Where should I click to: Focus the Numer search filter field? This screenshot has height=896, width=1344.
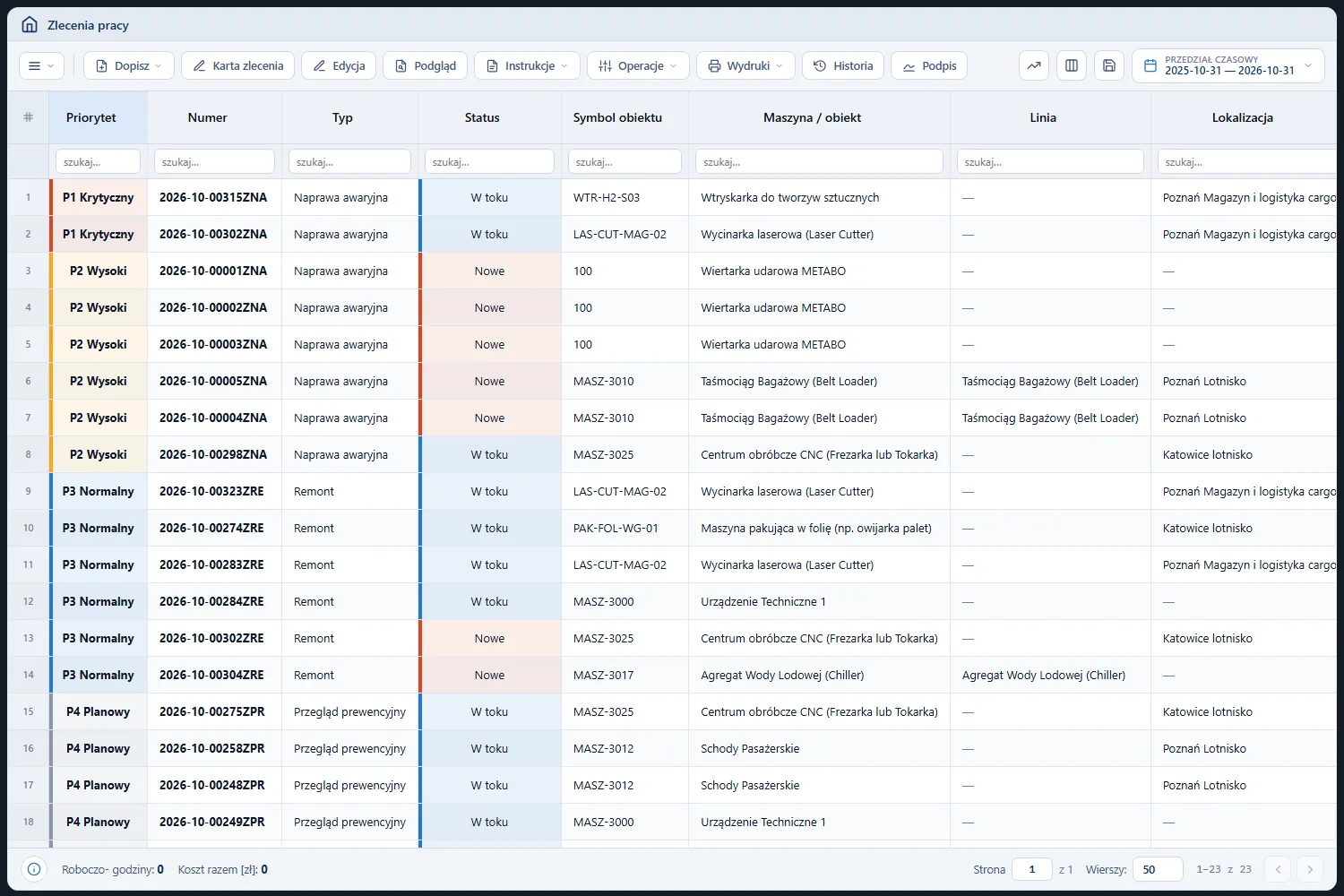pos(214,161)
